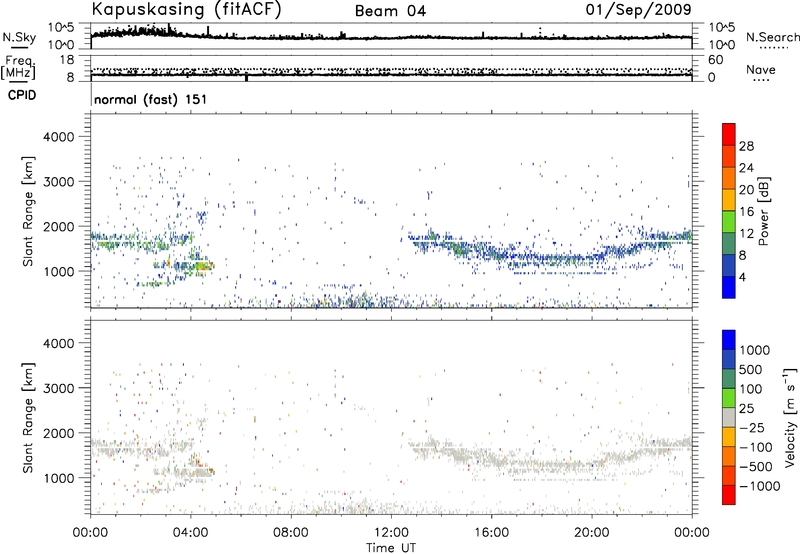Click the "Beam 04" label
800x554 pixels.
pos(390,11)
